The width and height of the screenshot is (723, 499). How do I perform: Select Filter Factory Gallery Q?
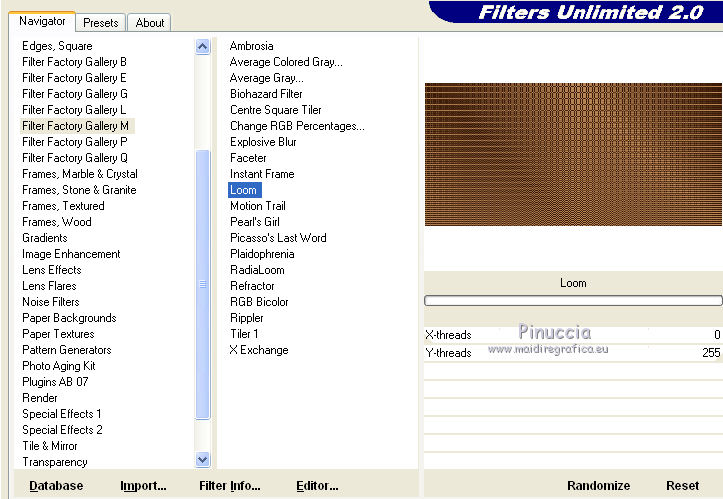click(75, 158)
